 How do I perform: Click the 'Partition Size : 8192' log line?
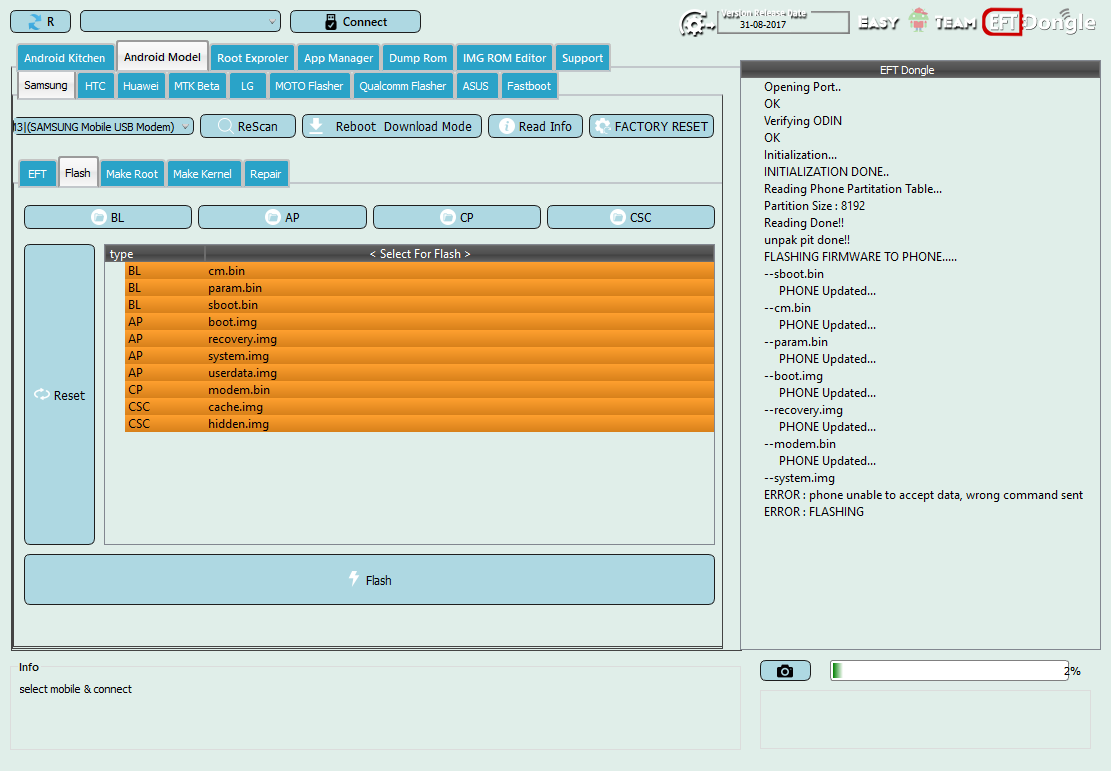coord(814,206)
